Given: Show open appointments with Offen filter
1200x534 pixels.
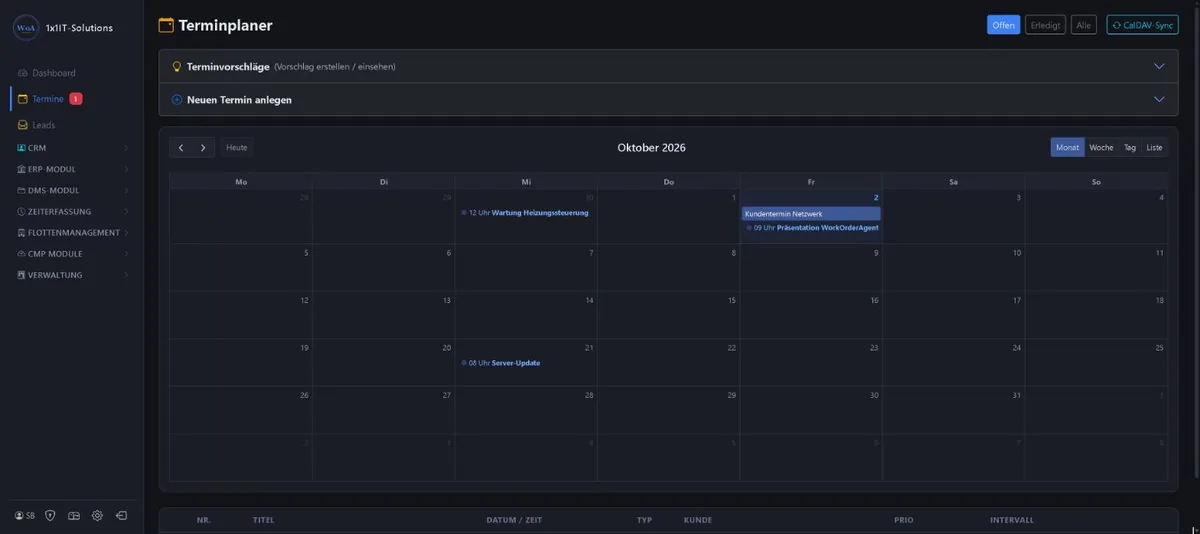Looking at the screenshot, I should 1003,25.
